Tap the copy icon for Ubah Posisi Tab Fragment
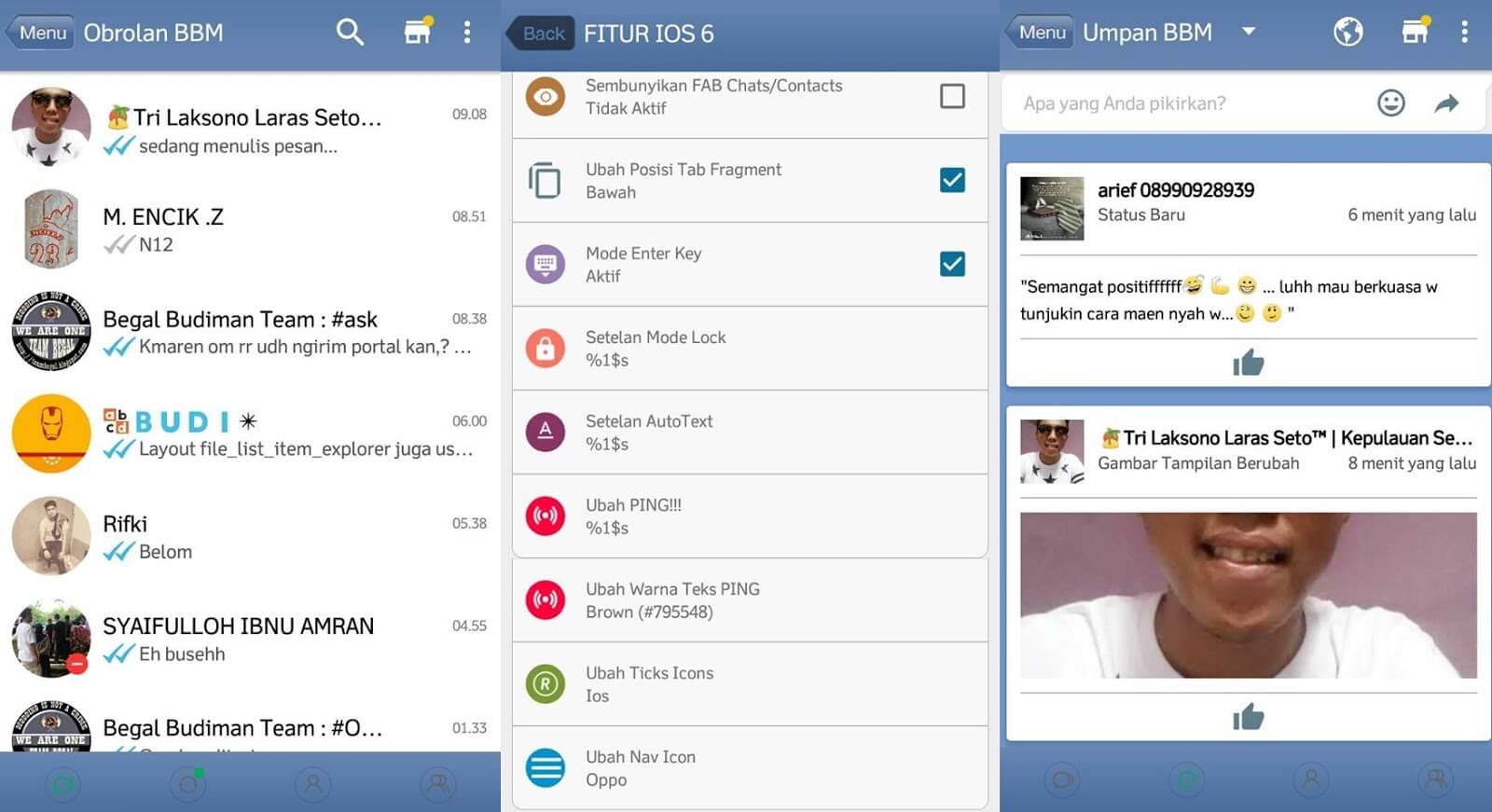 tap(546, 180)
